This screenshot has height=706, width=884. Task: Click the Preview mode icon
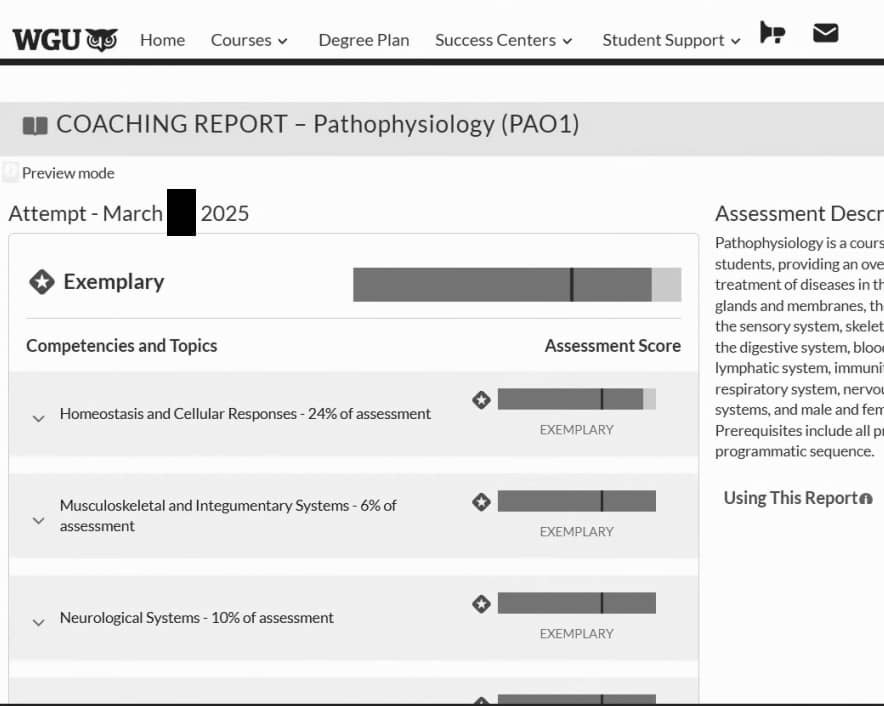10,171
